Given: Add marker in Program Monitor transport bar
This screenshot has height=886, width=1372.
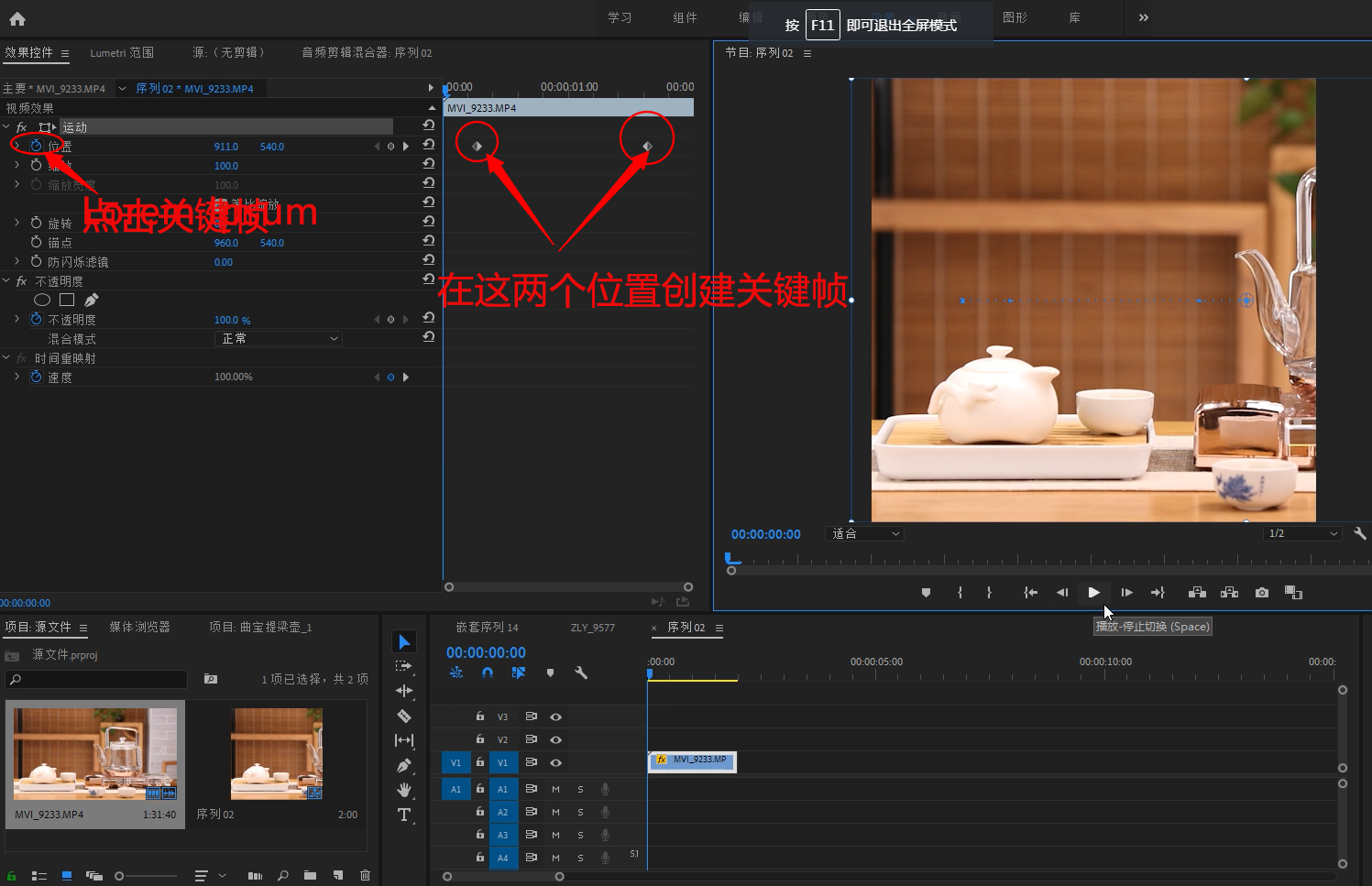Looking at the screenshot, I should (x=926, y=593).
